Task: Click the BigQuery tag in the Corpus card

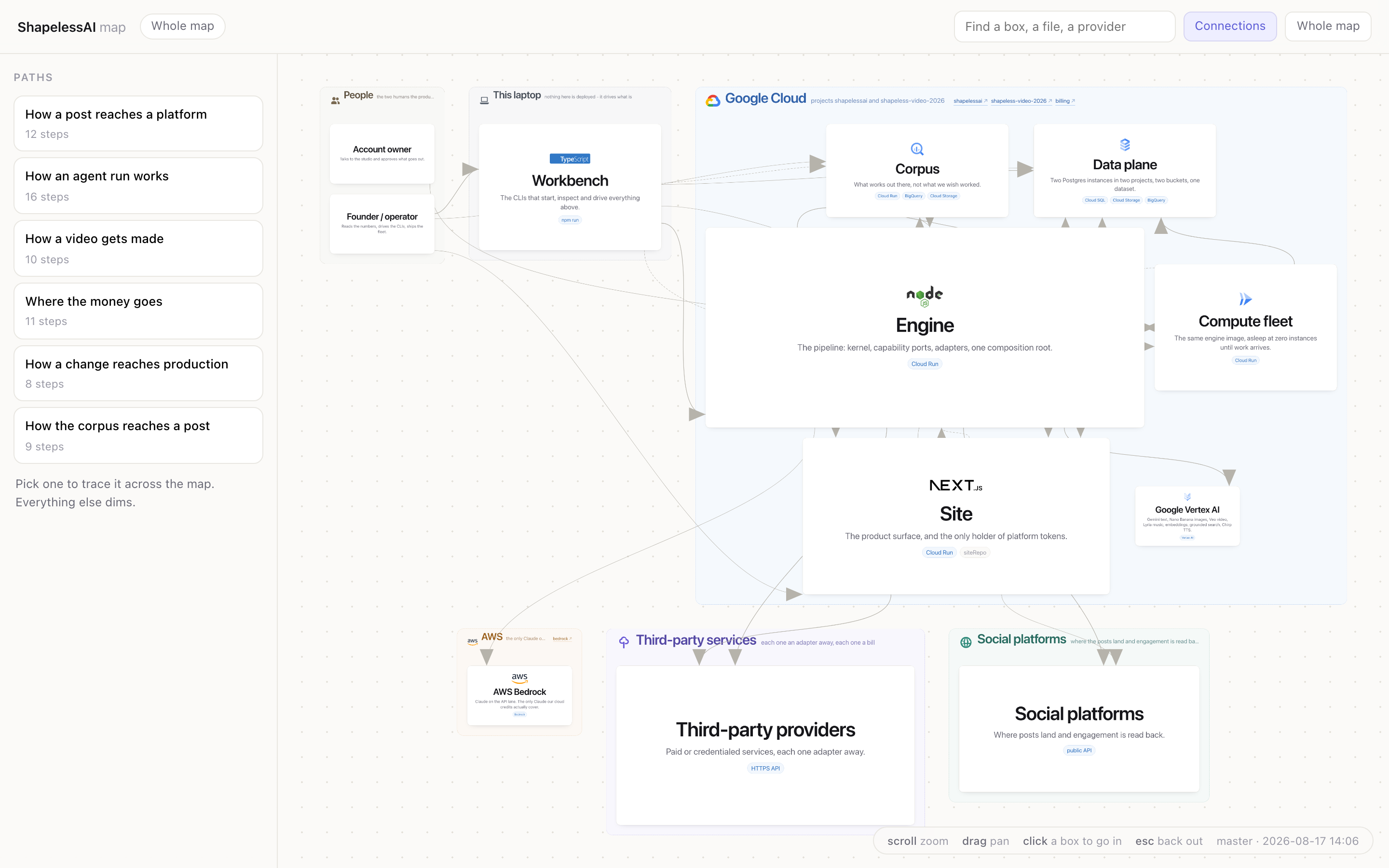Action: [x=914, y=196]
